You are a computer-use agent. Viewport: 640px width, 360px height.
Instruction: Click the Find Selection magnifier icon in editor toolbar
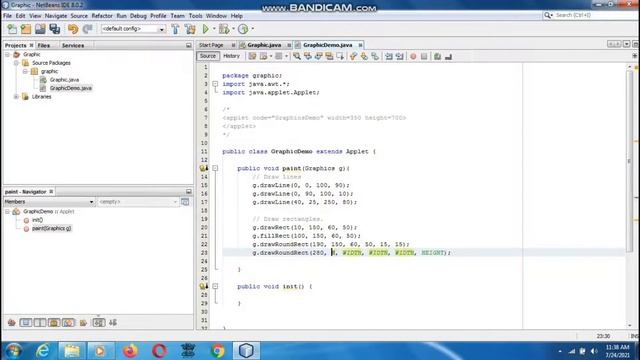tap(297, 56)
